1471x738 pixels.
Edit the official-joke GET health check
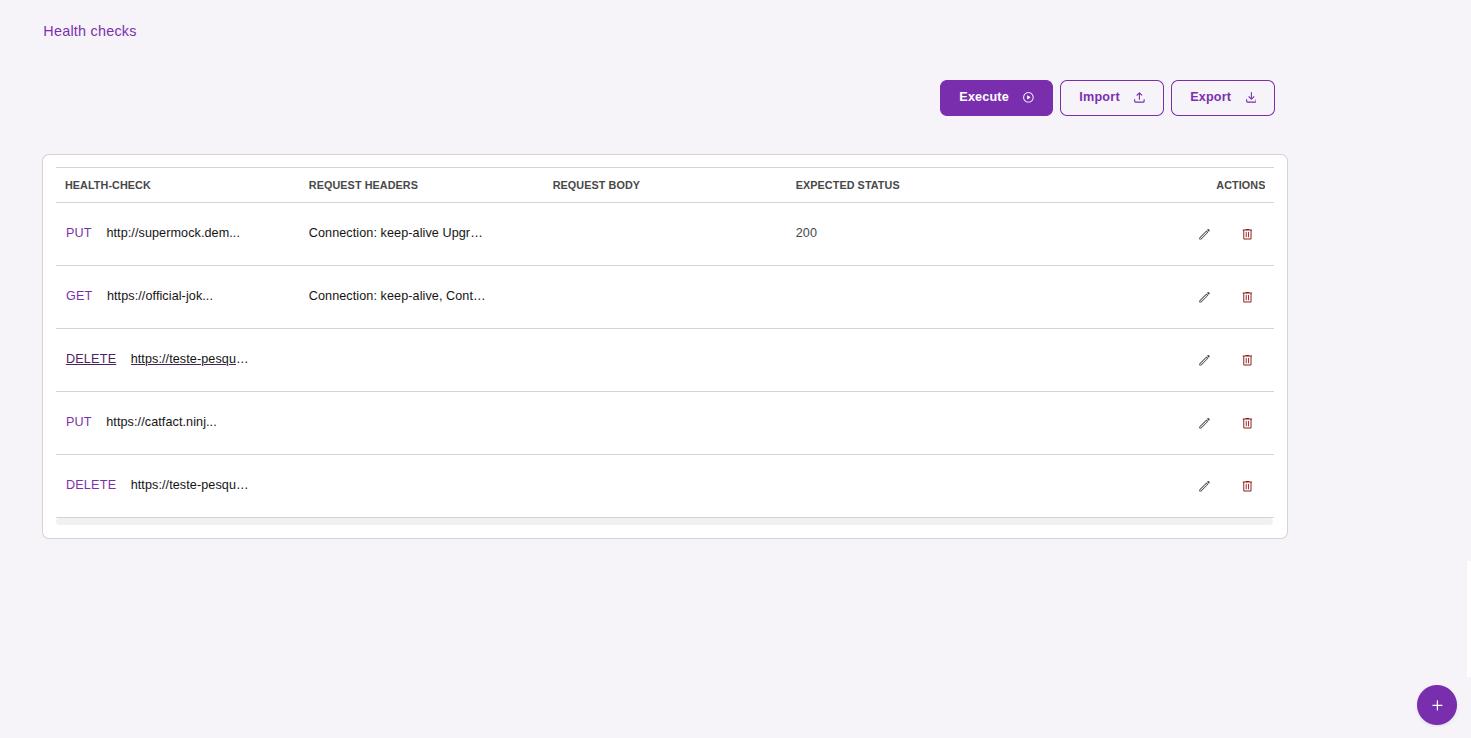1204,297
